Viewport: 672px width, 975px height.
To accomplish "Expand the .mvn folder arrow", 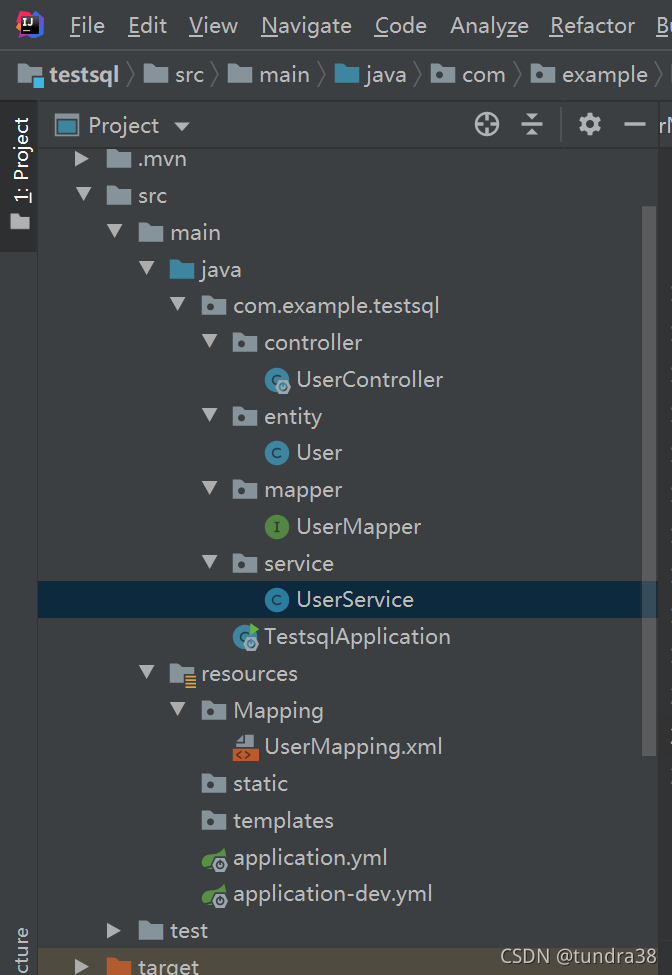I will pos(81,159).
